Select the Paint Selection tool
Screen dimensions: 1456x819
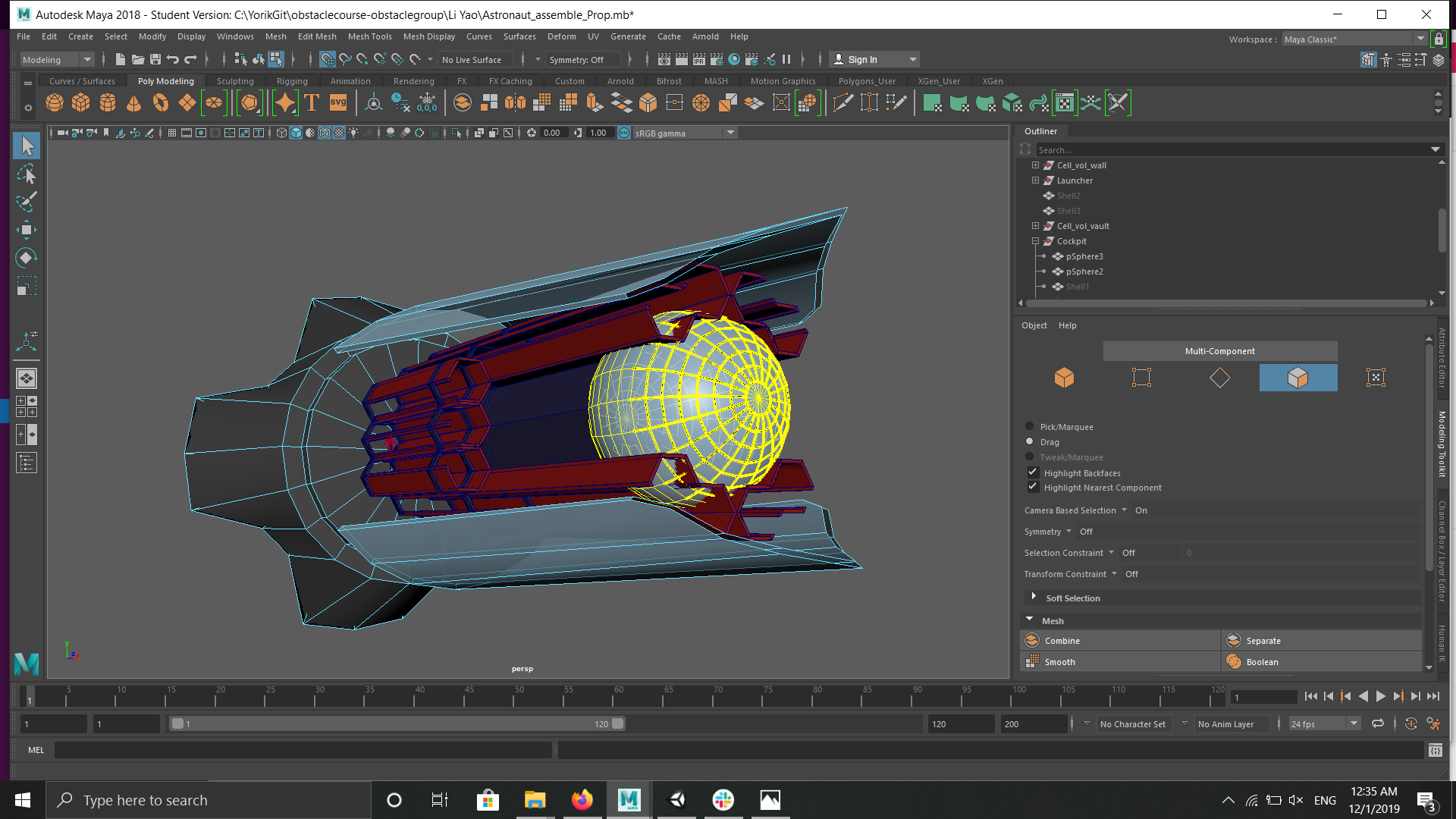(26, 201)
